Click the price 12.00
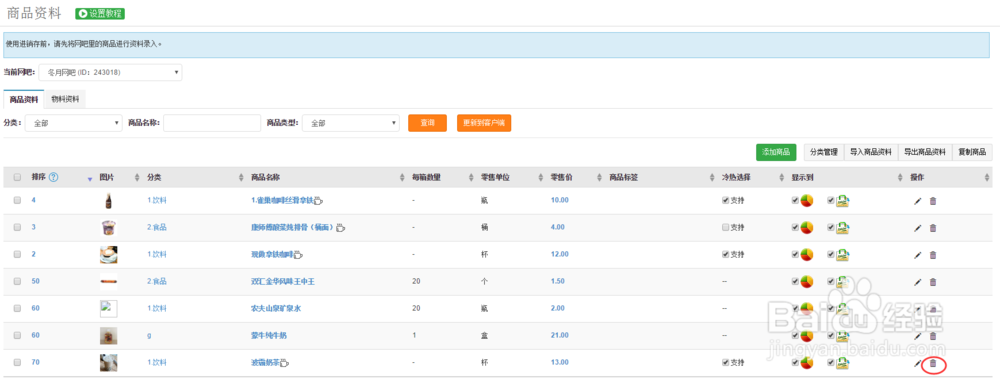This screenshot has height=383, width=1000. [559, 254]
